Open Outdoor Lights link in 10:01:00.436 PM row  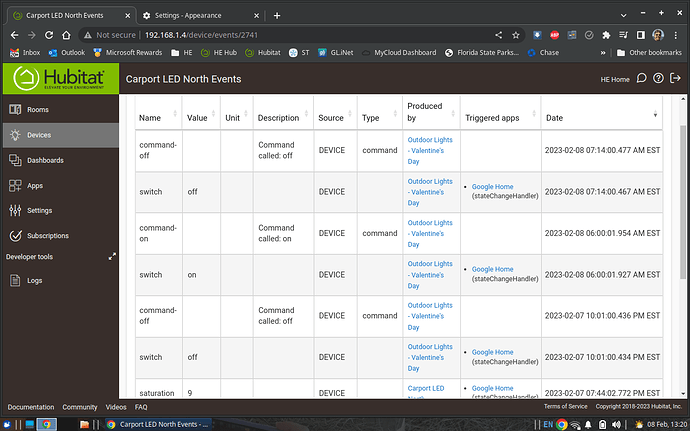[429, 316]
